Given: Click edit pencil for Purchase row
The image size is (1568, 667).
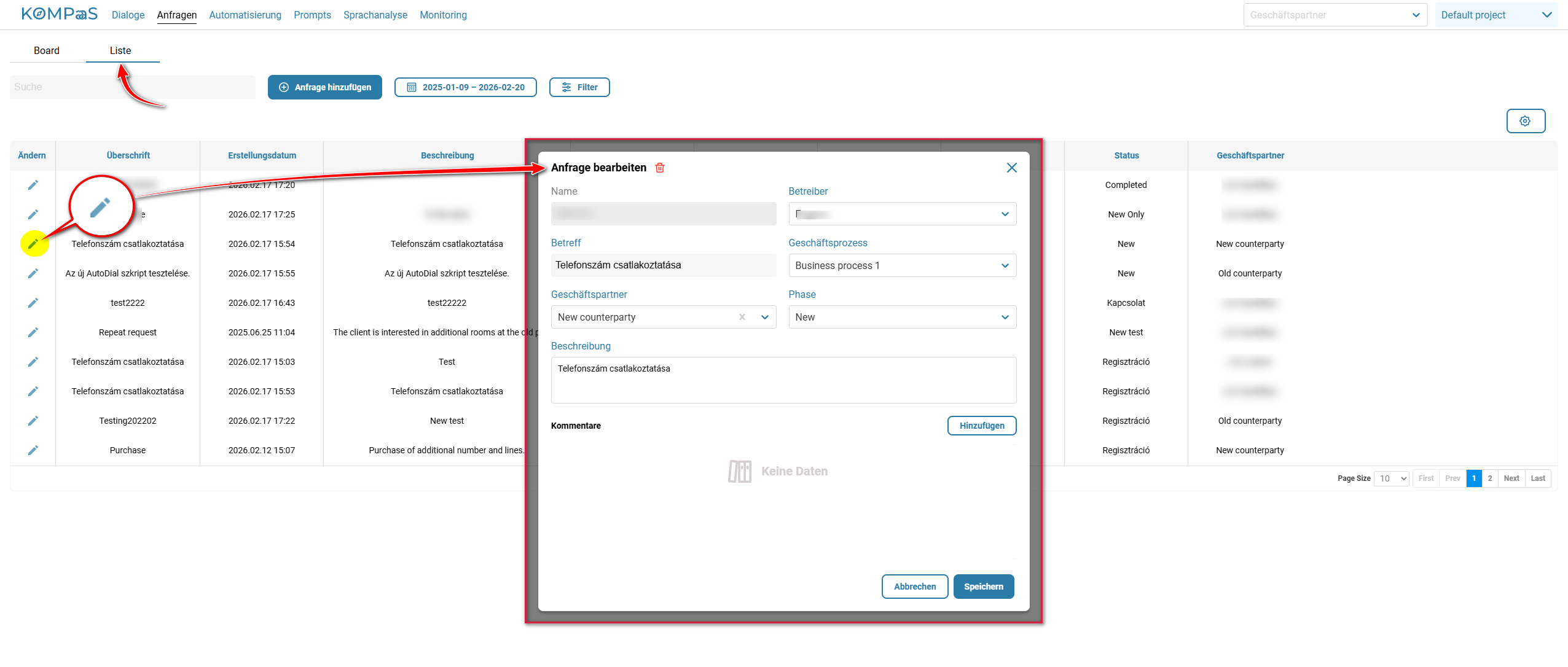Looking at the screenshot, I should pyautogui.click(x=33, y=450).
